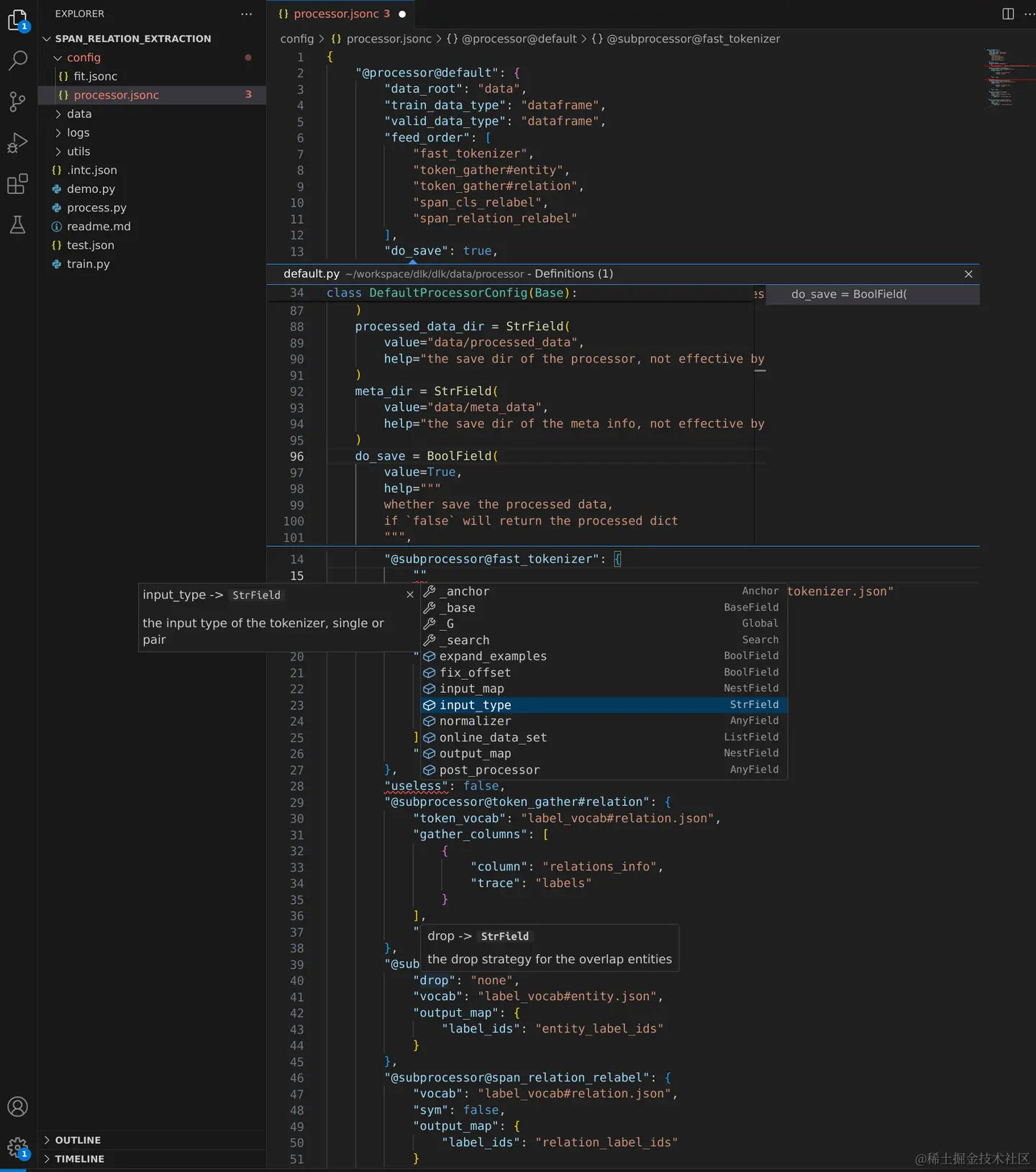Screen dimensions: 1036x1172
Task: Close the input_type suggestion details pane
Action: [410, 595]
